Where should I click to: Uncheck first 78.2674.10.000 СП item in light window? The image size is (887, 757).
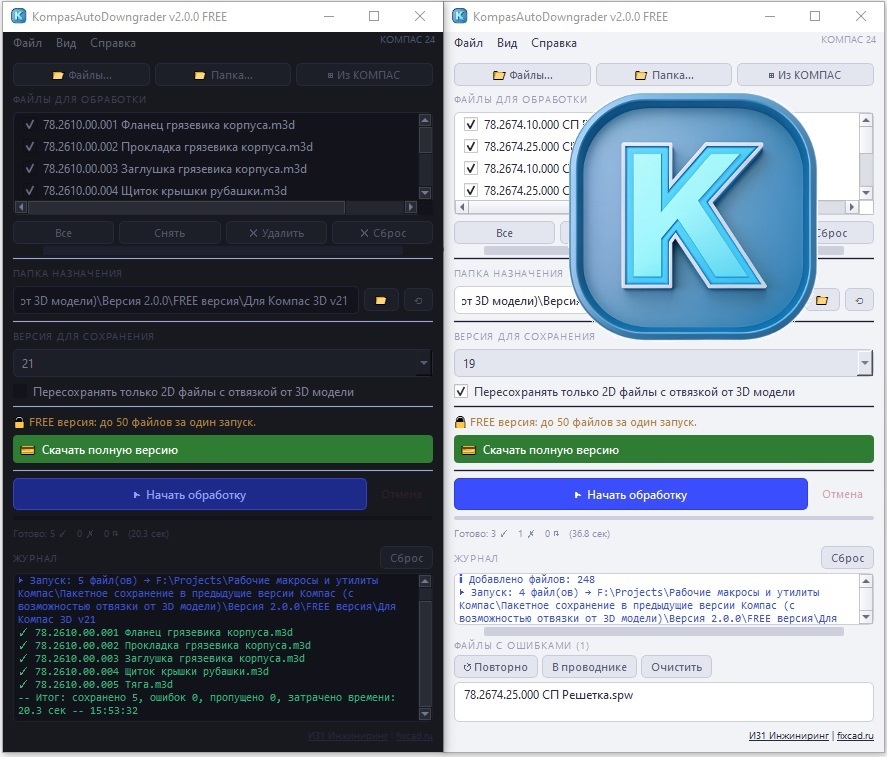[471, 124]
